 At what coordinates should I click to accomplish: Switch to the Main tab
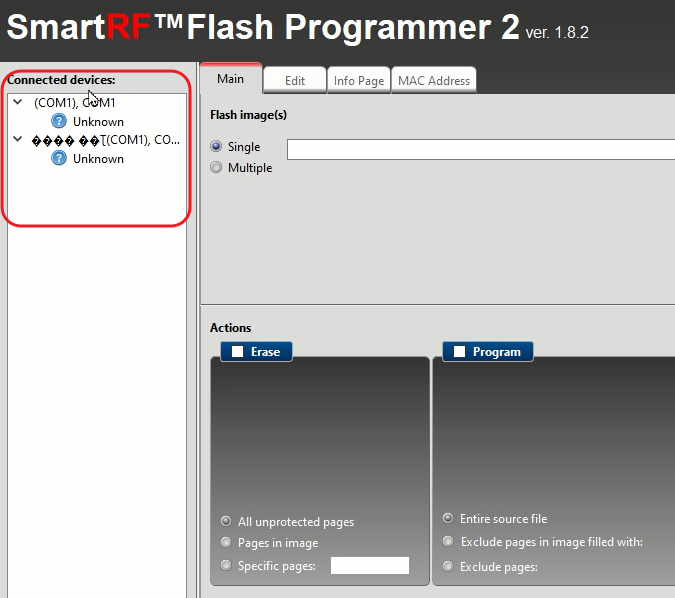[x=231, y=79]
